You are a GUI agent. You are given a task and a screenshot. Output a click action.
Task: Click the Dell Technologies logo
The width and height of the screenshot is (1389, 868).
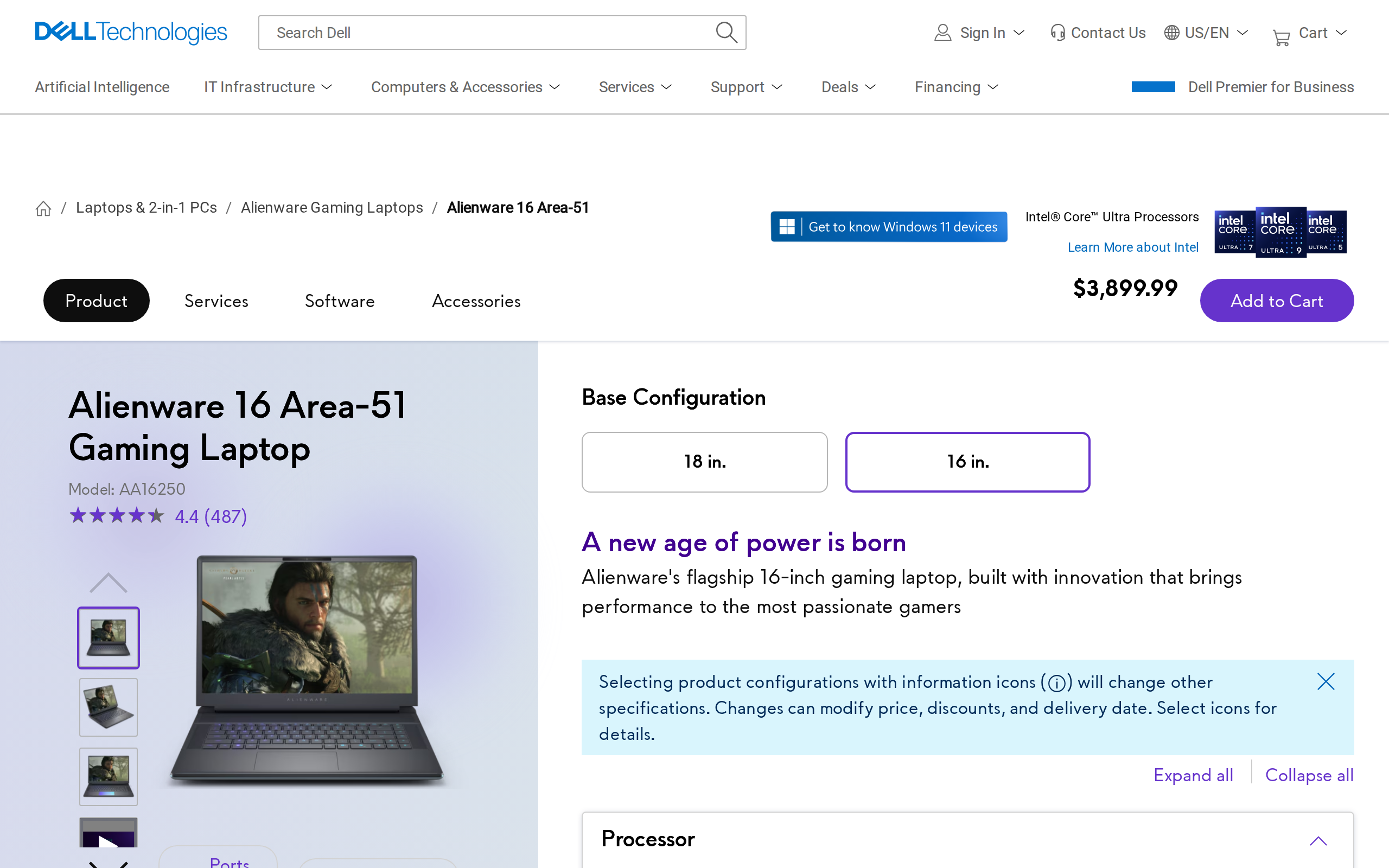pos(131,32)
